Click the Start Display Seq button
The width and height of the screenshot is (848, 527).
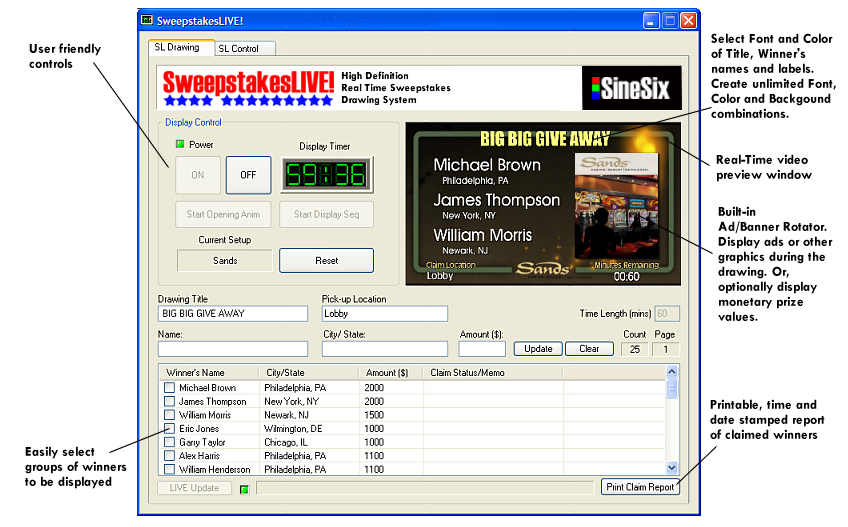point(326,214)
